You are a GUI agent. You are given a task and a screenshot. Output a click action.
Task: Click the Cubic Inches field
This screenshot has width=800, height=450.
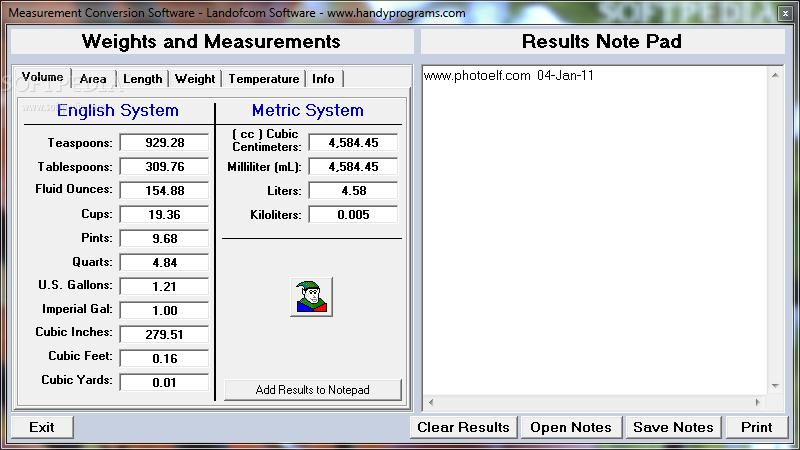tap(164, 334)
